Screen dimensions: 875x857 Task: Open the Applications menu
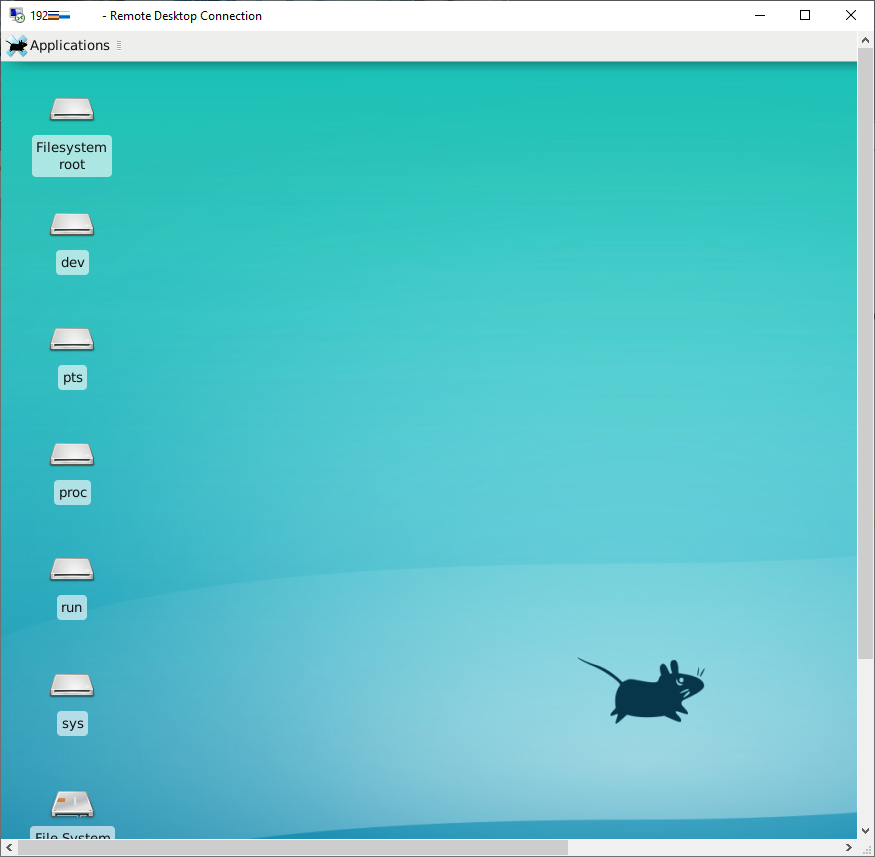point(69,46)
